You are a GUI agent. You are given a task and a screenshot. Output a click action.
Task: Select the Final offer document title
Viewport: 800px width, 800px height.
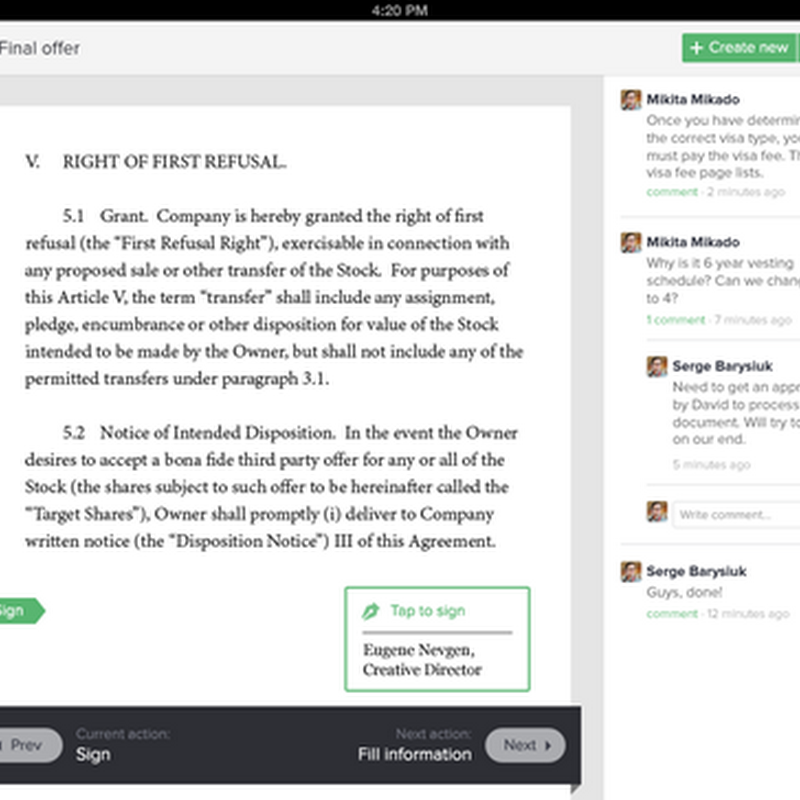pyautogui.click(x=40, y=48)
